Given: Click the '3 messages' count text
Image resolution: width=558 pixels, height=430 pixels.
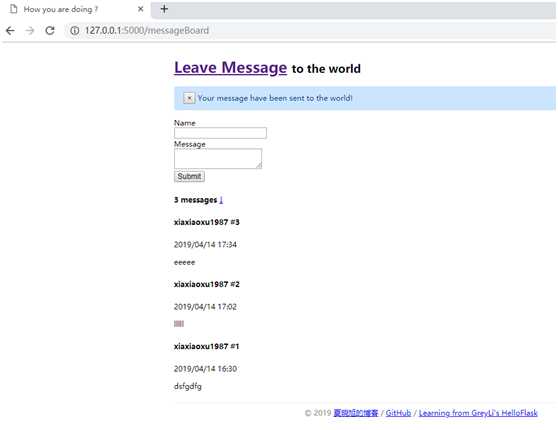Looking at the screenshot, I should click(195, 200).
